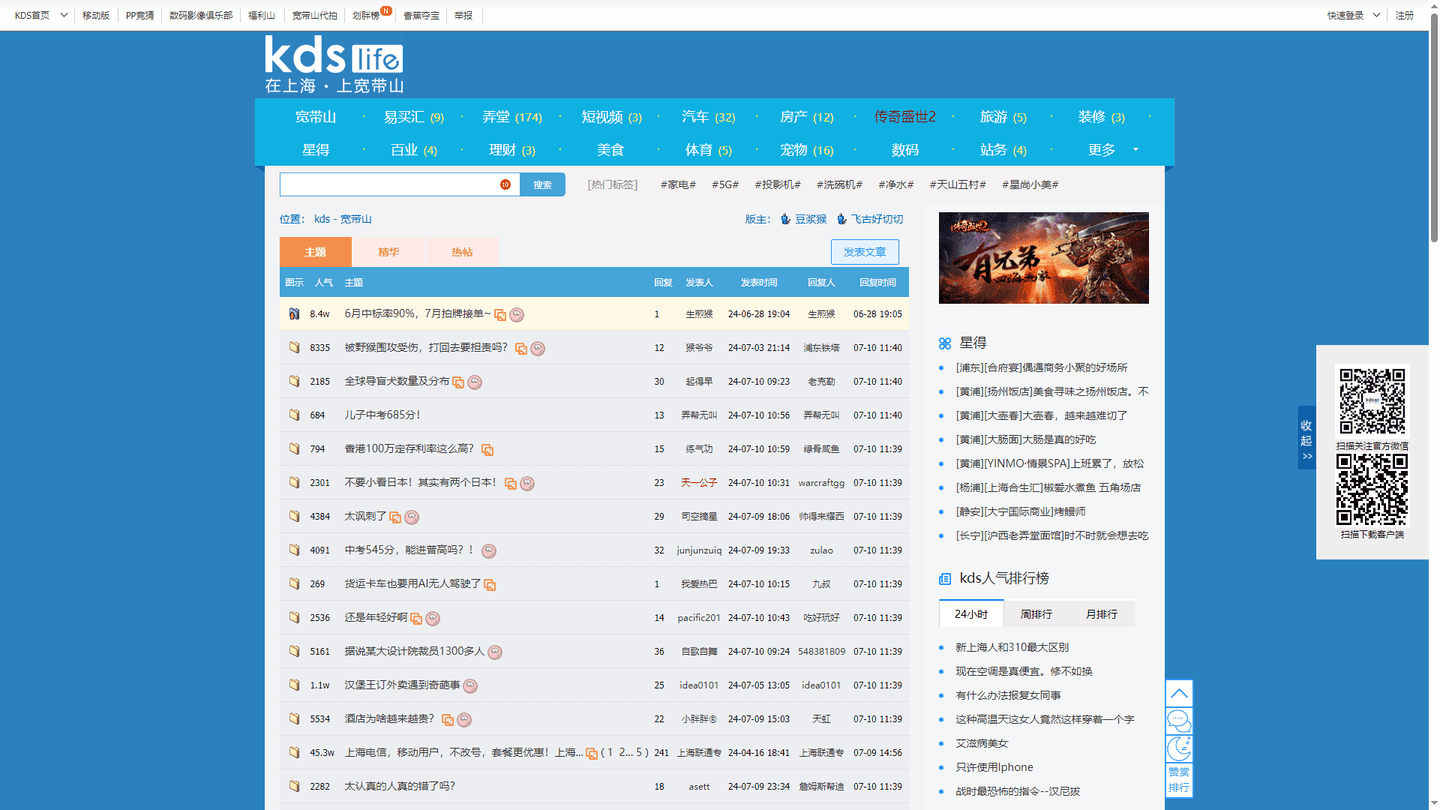Screen dimensions: 1440x810
Task: Click the back-to-top arrow icon
Action: tap(1179, 693)
